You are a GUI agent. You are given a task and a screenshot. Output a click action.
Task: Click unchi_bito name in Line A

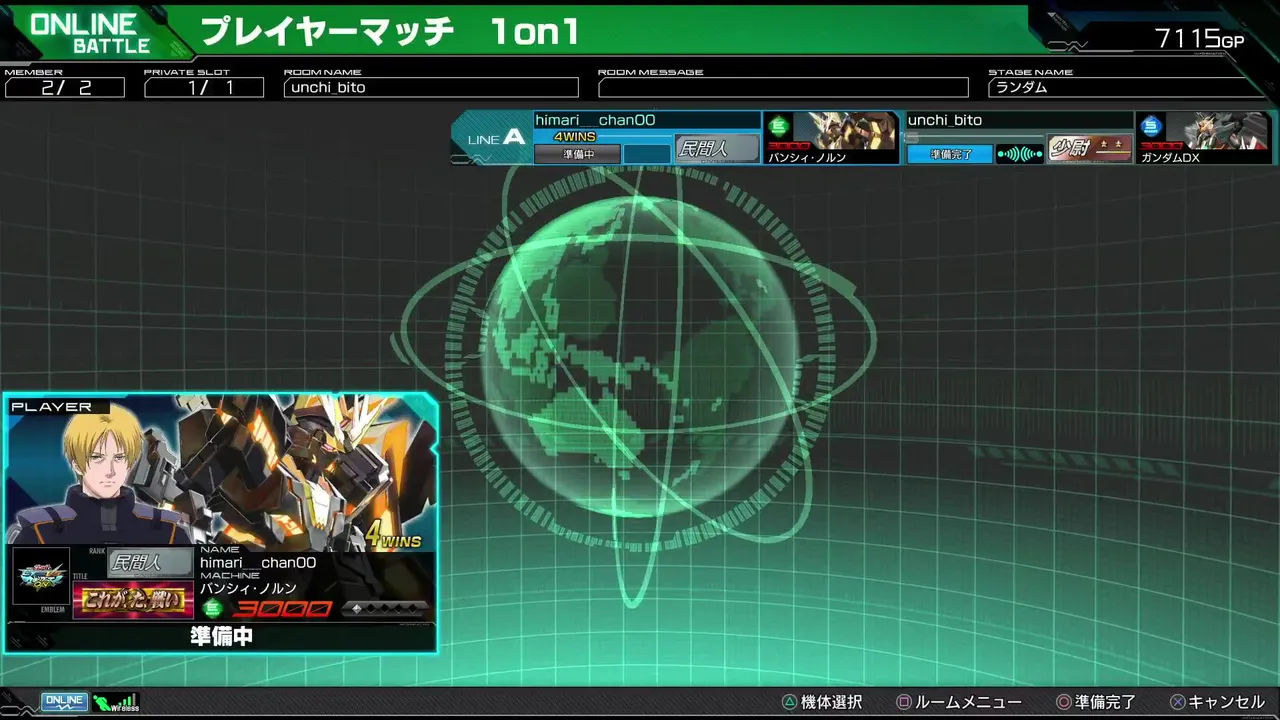click(945, 120)
